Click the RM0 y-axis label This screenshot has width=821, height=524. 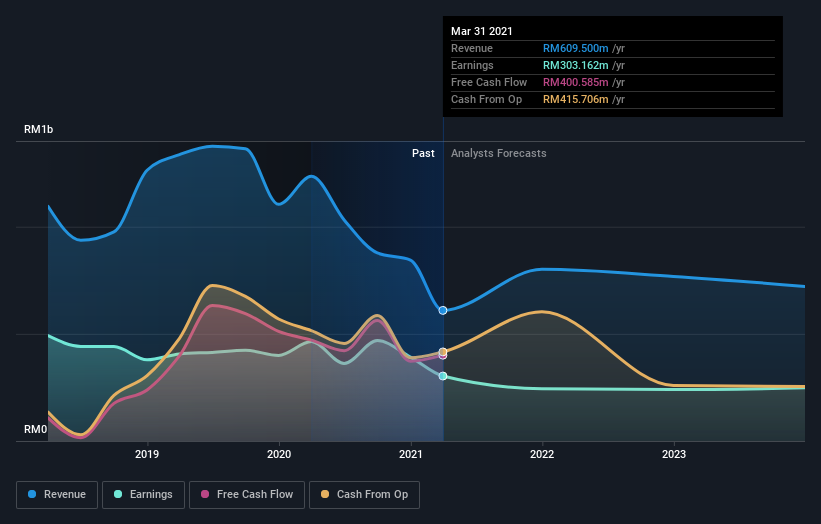(x=36, y=429)
